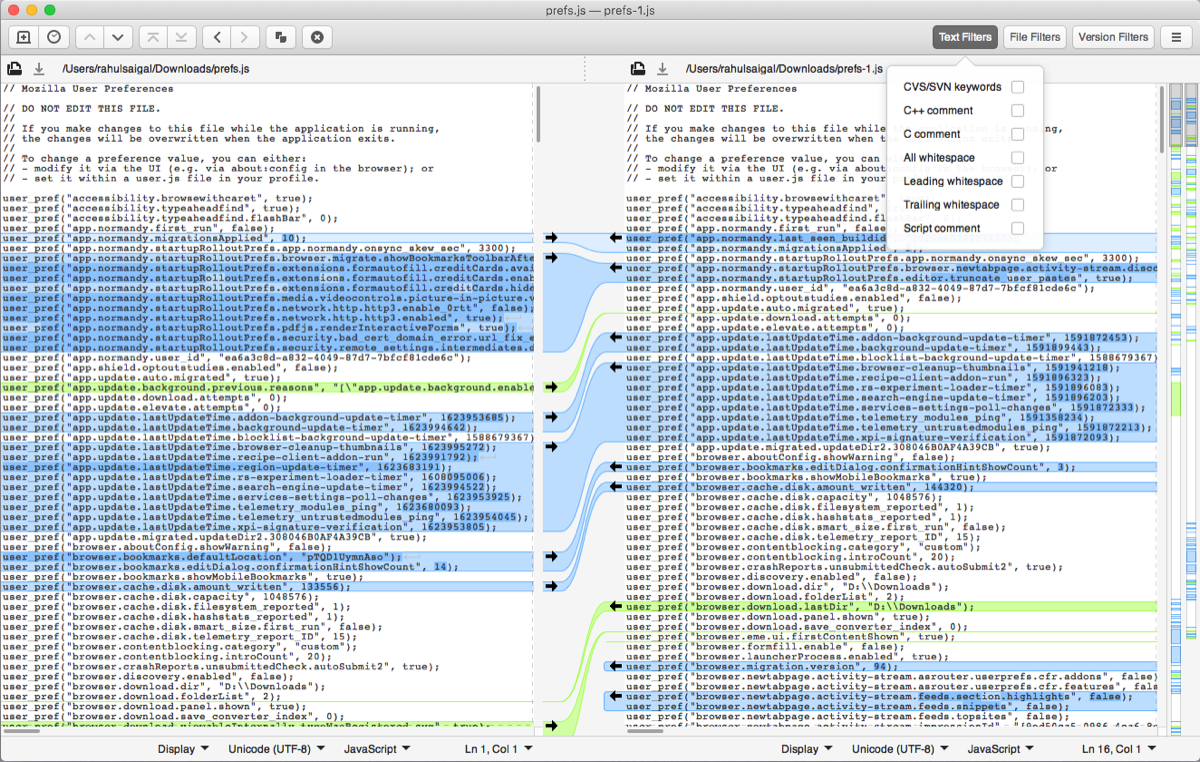The width and height of the screenshot is (1200, 762).
Task: Switch to the Version Filters tab
Action: tap(1112, 37)
